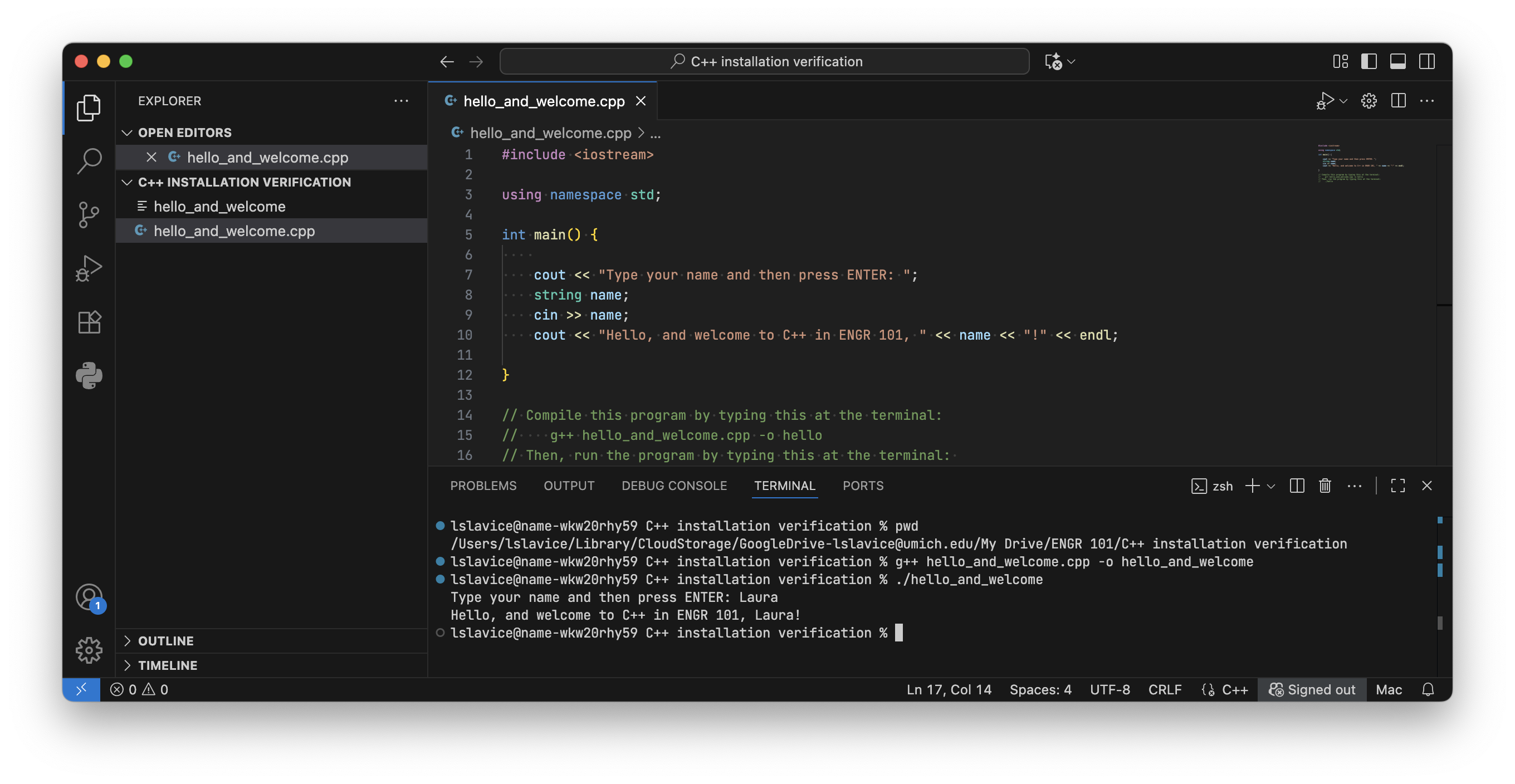Expand the OUTLINE section
1515x784 pixels.
click(165, 640)
